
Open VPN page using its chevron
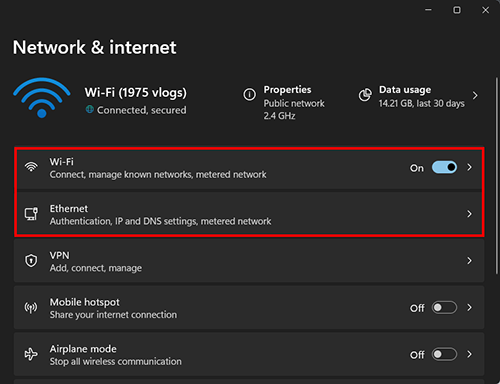coord(469,261)
